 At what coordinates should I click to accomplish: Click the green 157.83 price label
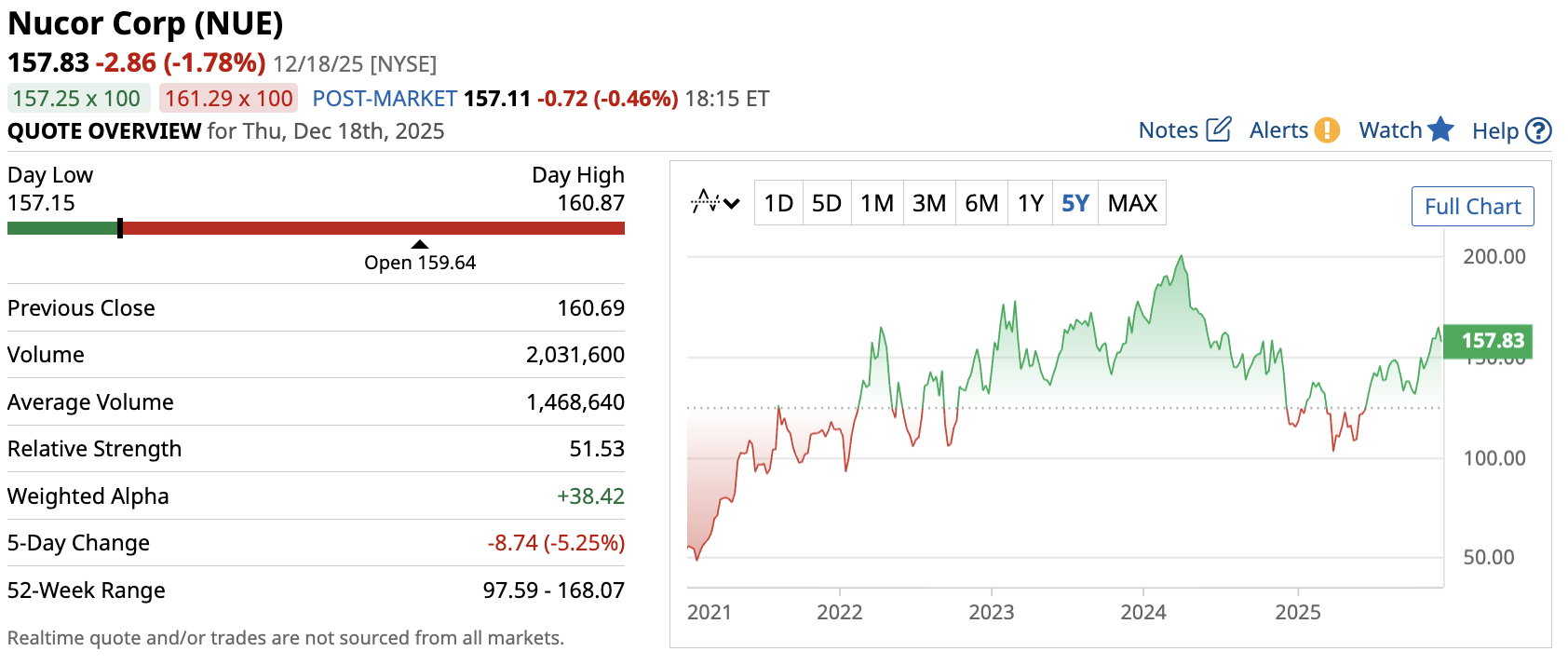click(x=1488, y=341)
